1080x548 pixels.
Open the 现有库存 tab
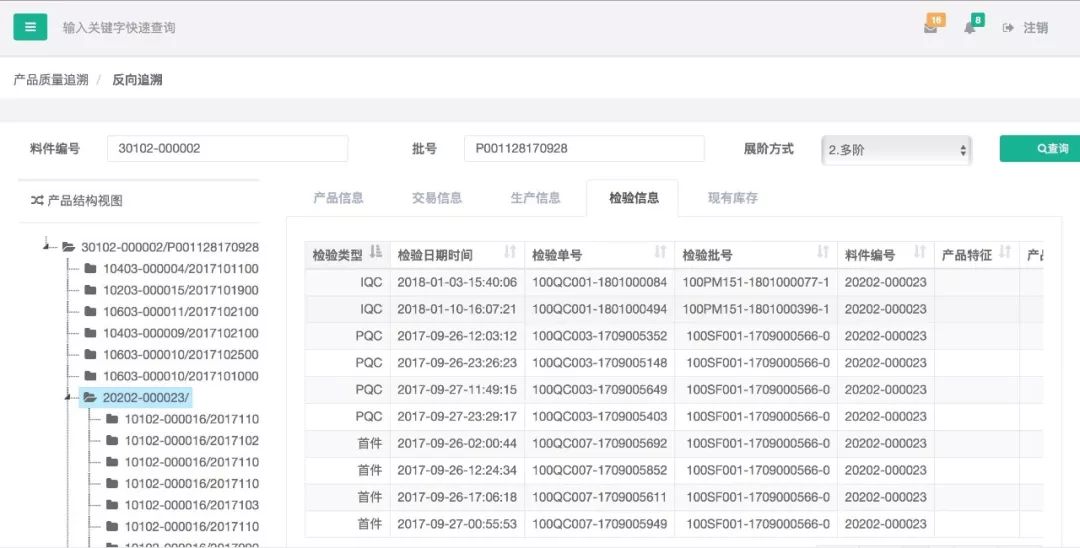point(733,198)
